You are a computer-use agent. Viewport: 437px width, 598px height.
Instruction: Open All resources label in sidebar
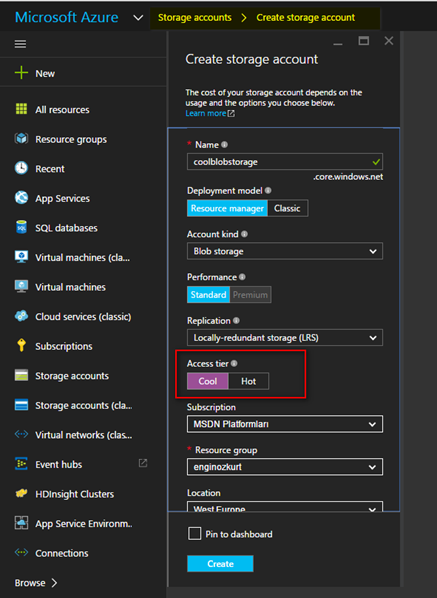(x=62, y=110)
